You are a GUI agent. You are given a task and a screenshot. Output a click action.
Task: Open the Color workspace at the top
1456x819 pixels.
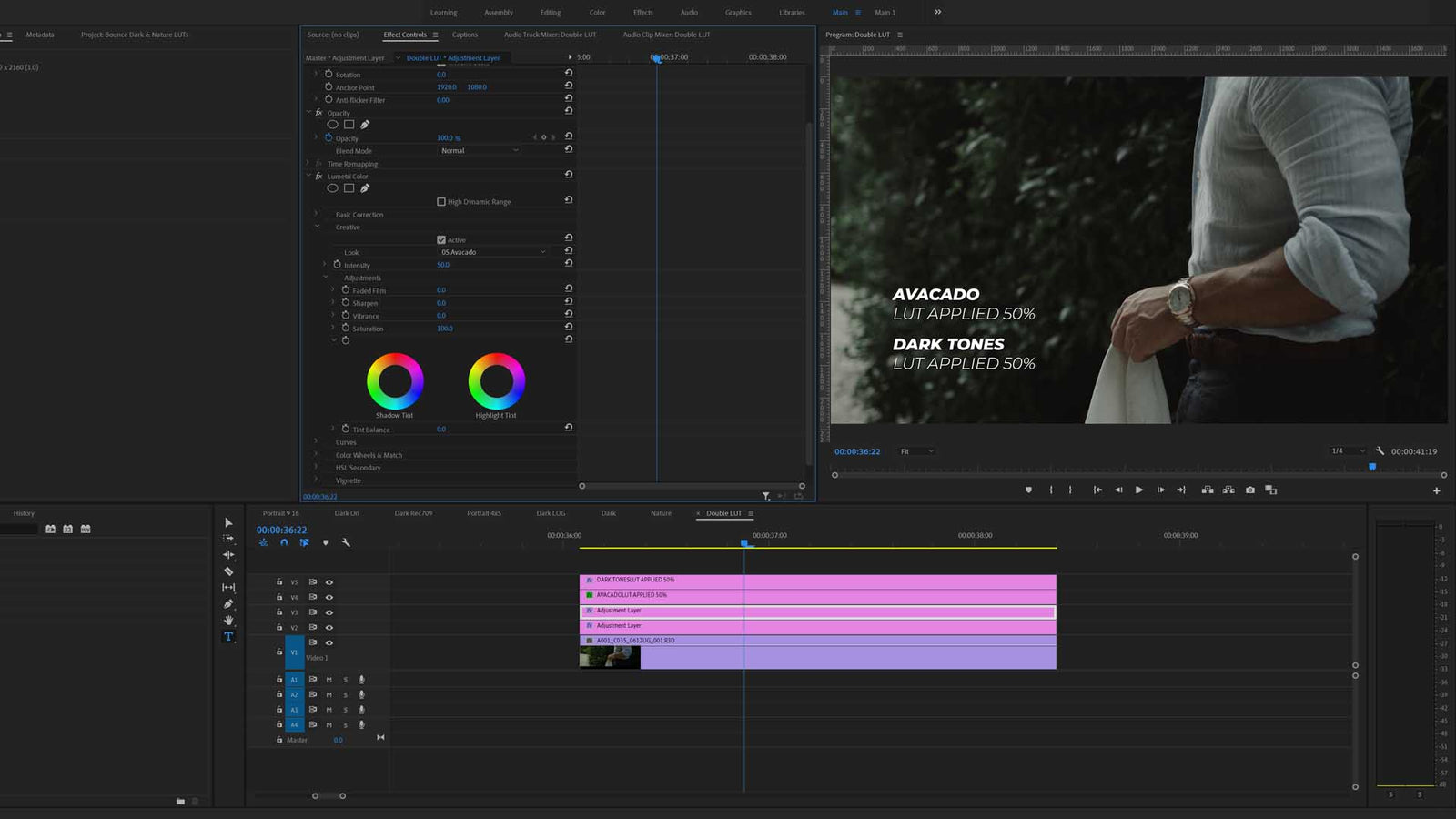pos(597,12)
